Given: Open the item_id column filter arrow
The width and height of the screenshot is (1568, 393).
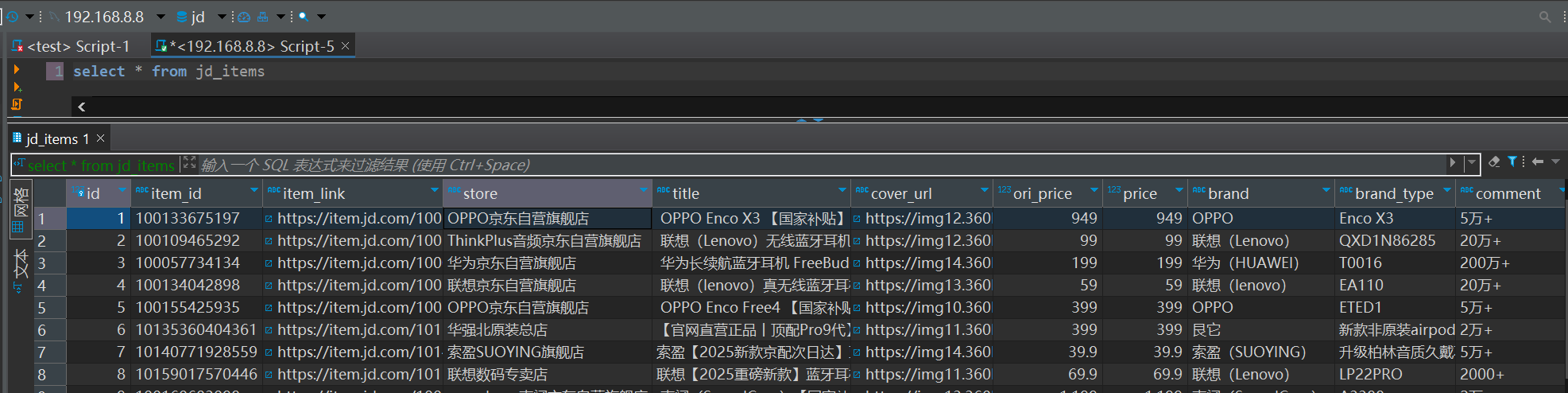Looking at the screenshot, I should [254, 190].
